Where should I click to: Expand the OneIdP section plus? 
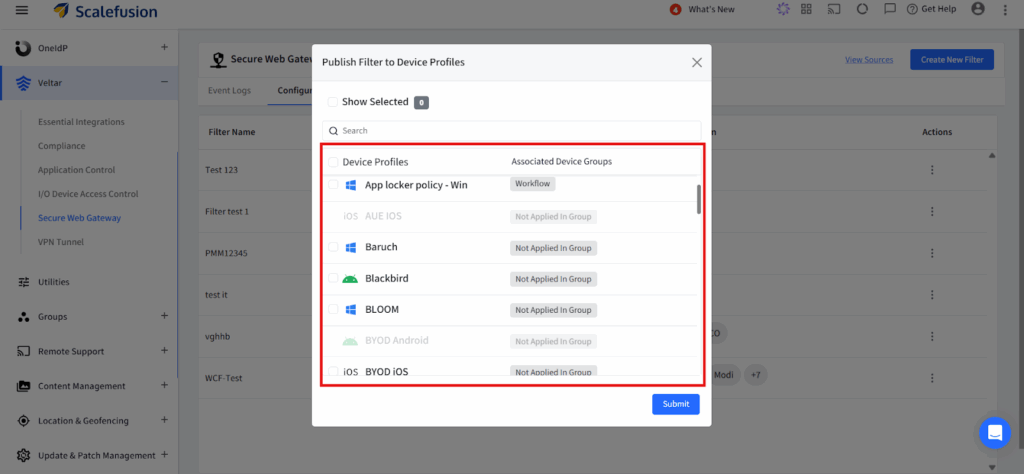(165, 47)
